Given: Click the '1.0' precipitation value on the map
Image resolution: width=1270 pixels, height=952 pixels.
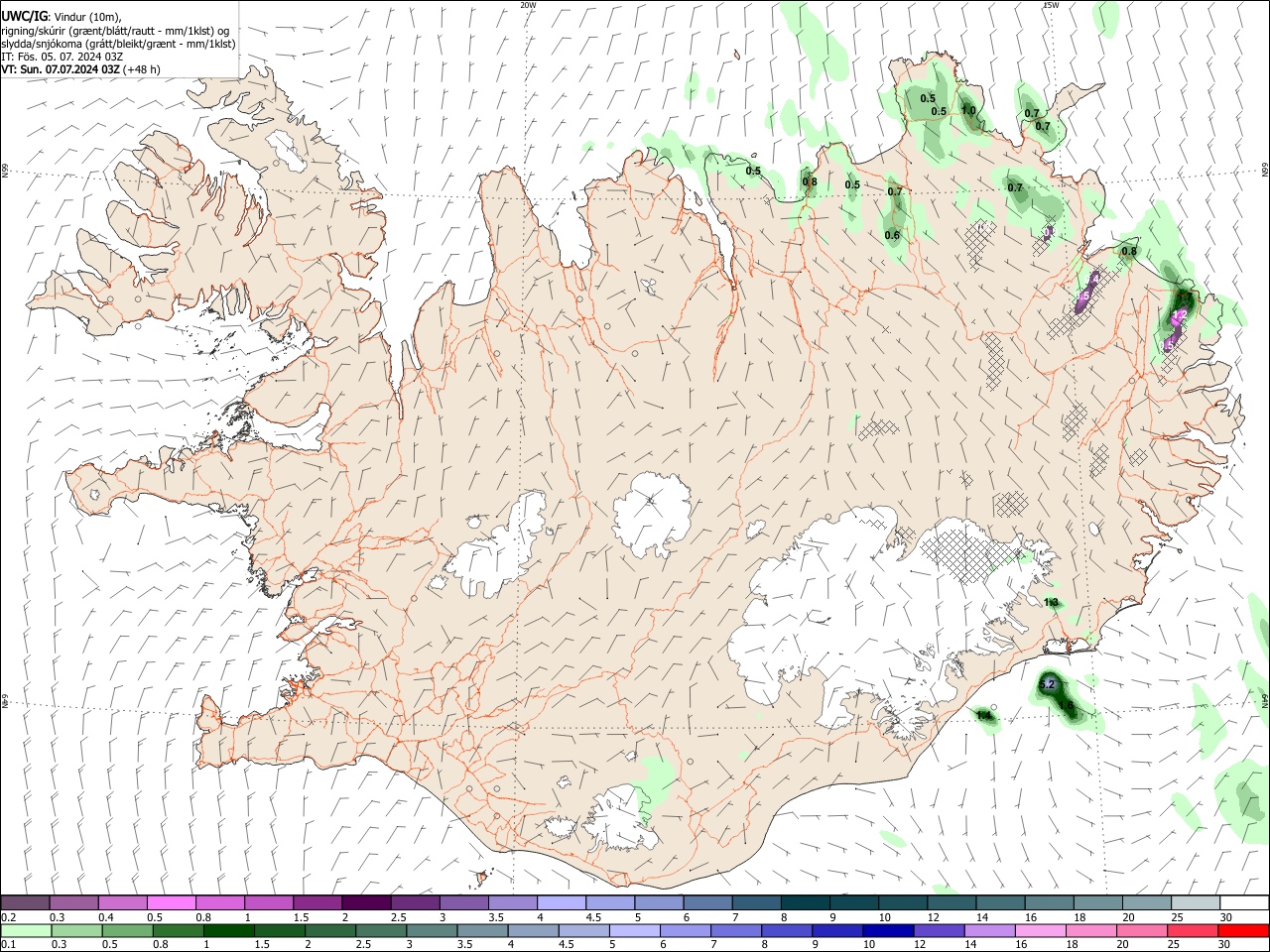Looking at the screenshot, I should coord(968,111).
